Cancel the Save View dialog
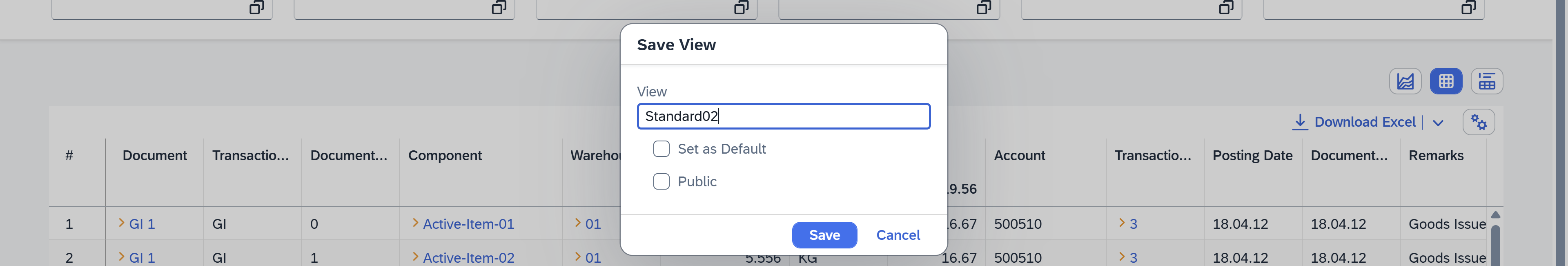Screen dimensions: 1568x266 click(898, 235)
